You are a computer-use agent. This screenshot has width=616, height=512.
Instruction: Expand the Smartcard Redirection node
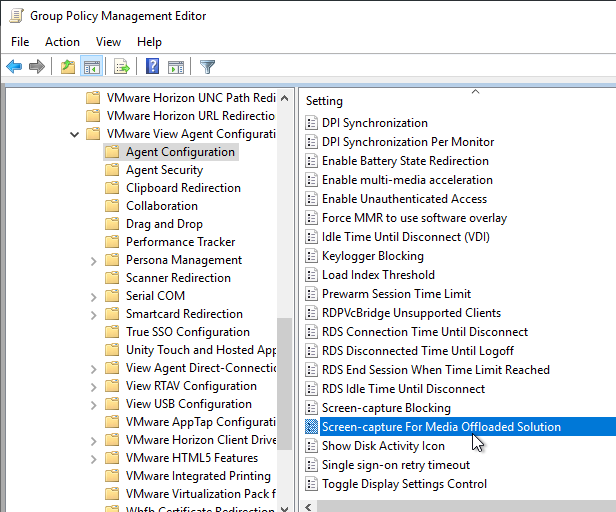[x=94, y=315]
